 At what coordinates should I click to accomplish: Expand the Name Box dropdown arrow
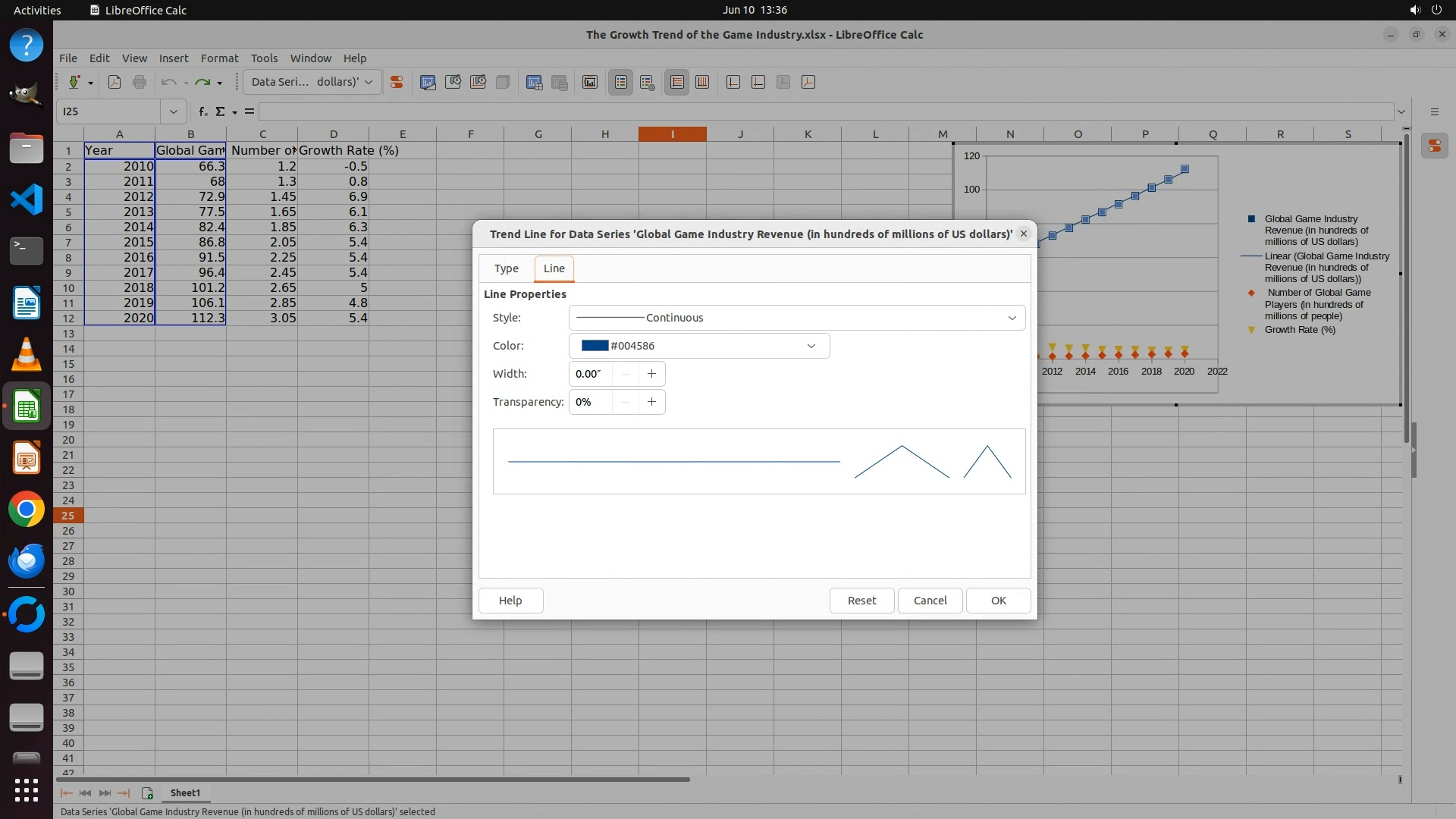pyautogui.click(x=173, y=111)
